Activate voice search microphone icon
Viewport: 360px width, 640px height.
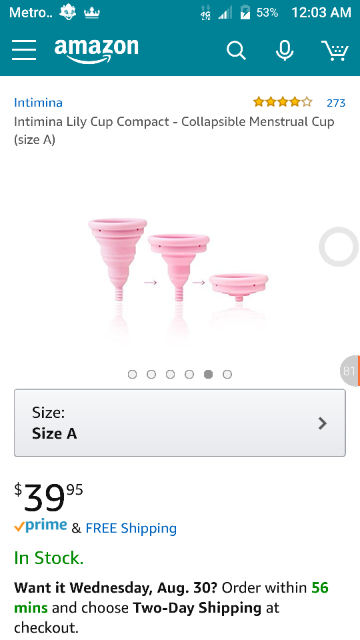click(x=284, y=51)
